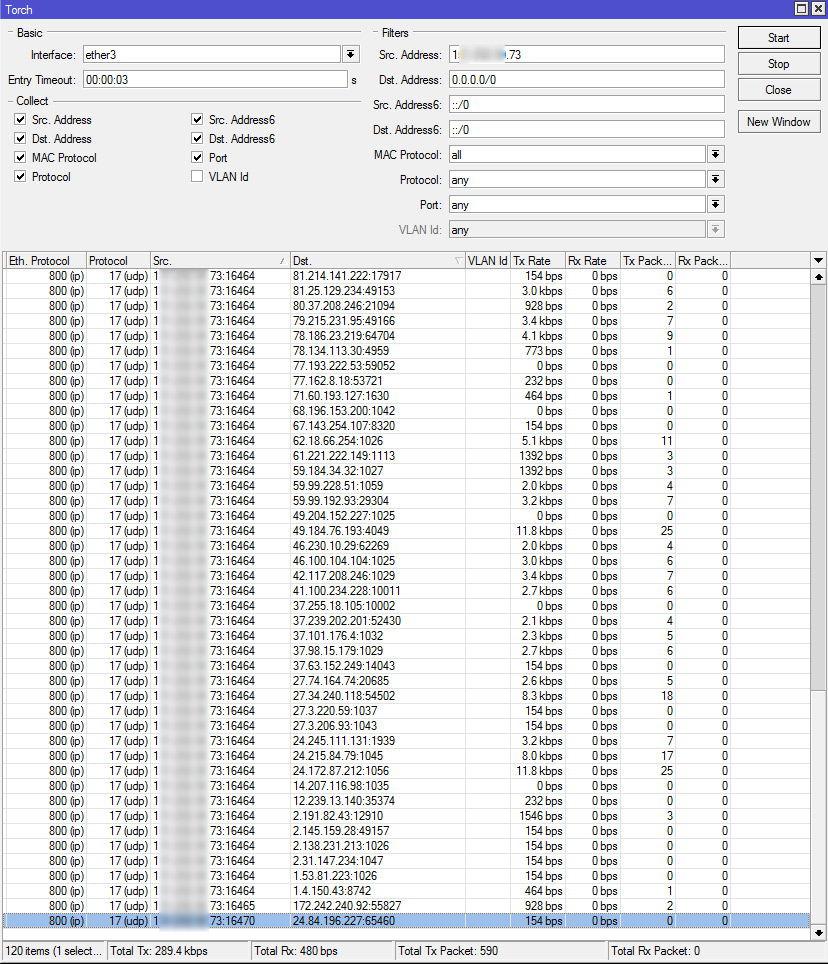This screenshot has height=964, width=828.
Task: Sort by Protocol column header
Action: click(118, 261)
